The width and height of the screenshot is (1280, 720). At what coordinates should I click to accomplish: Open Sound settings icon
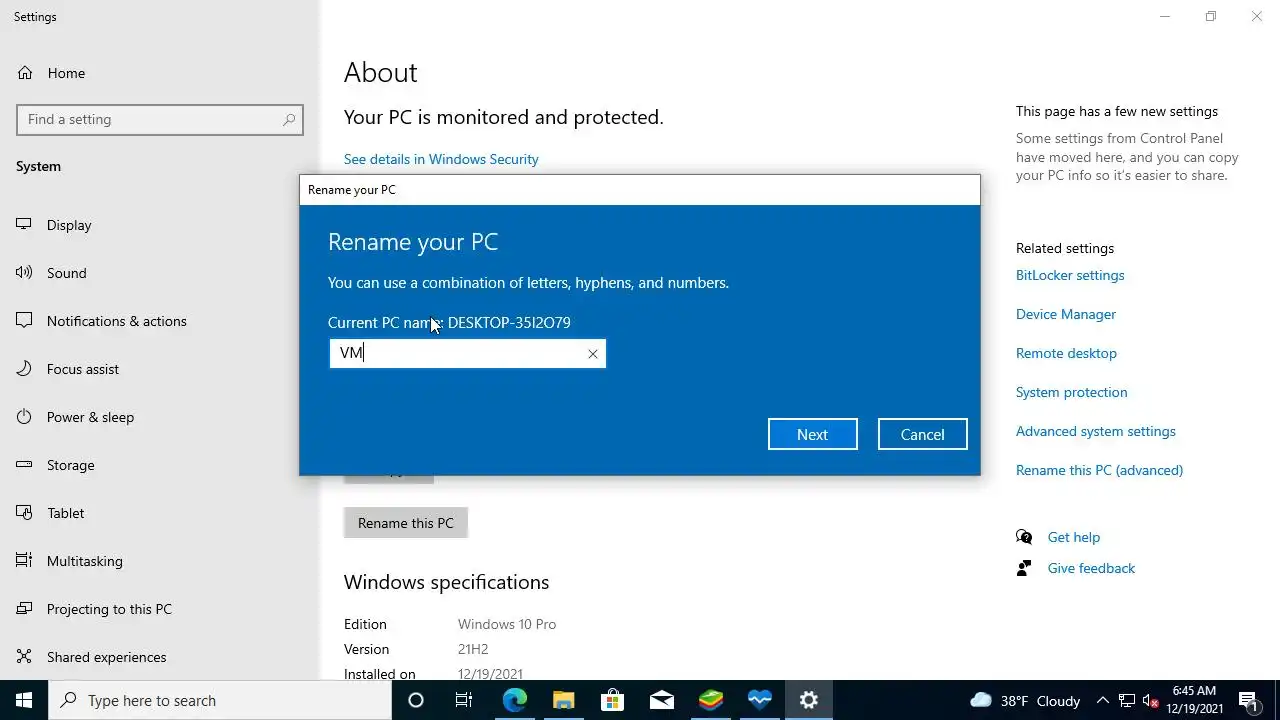[x=24, y=273]
